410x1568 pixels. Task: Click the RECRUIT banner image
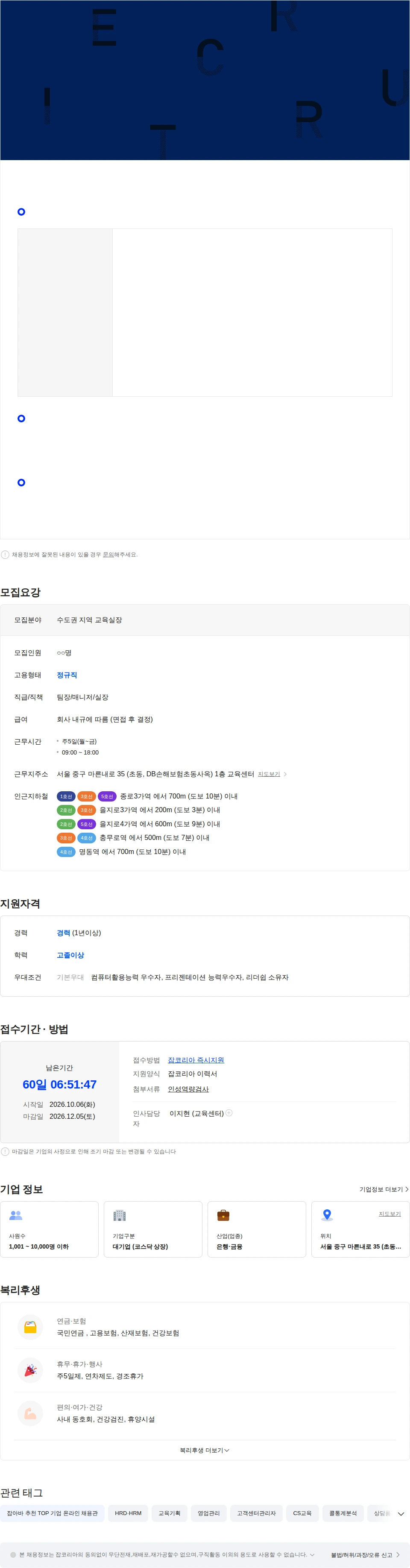(x=205, y=80)
